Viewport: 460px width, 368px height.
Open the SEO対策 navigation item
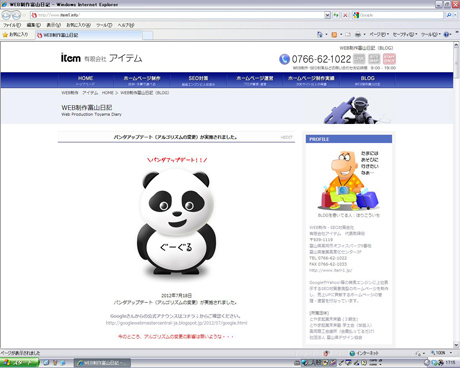(x=198, y=80)
